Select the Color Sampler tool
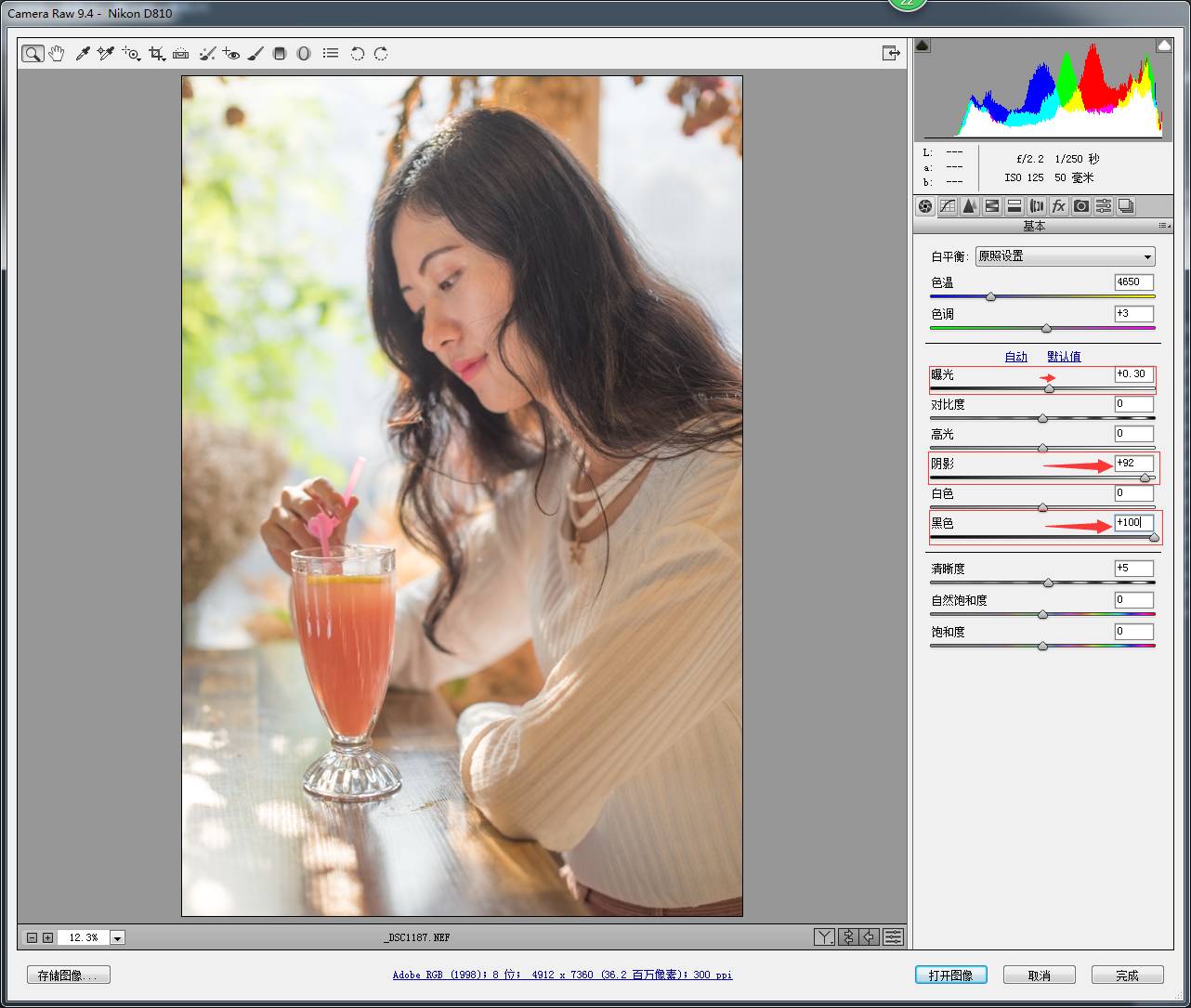 click(x=106, y=54)
